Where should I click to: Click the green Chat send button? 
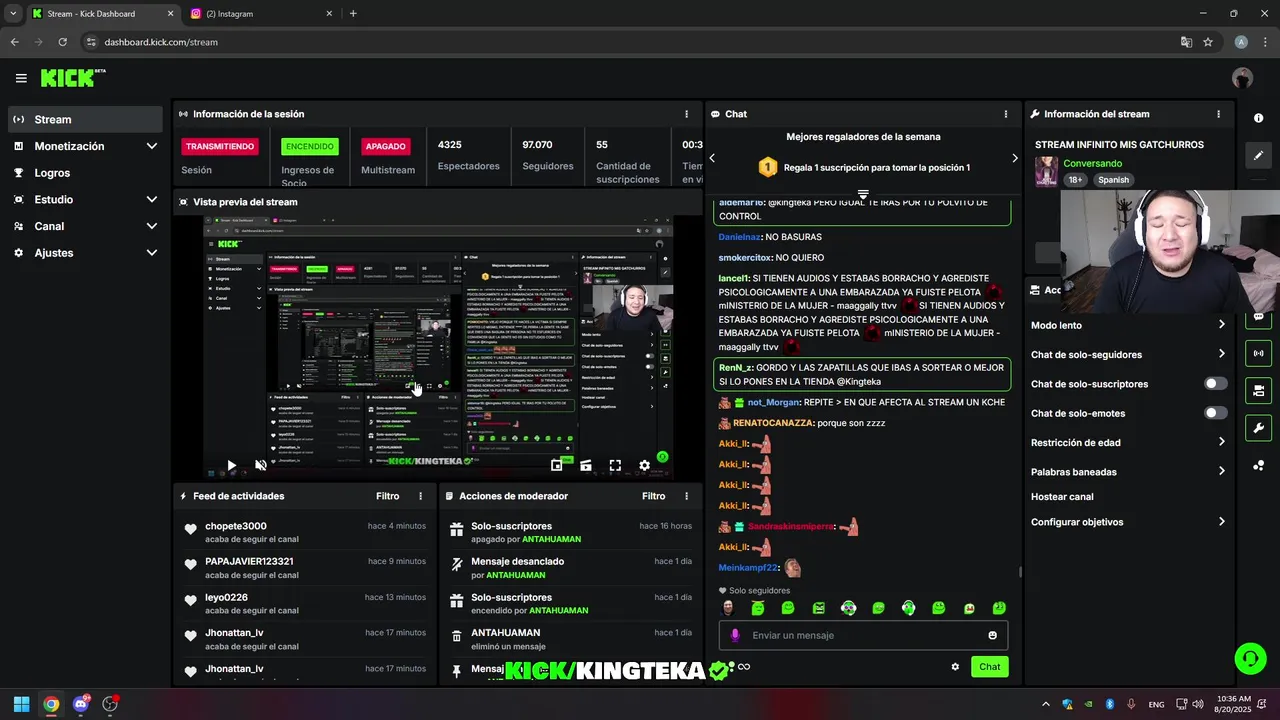point(989,667)
